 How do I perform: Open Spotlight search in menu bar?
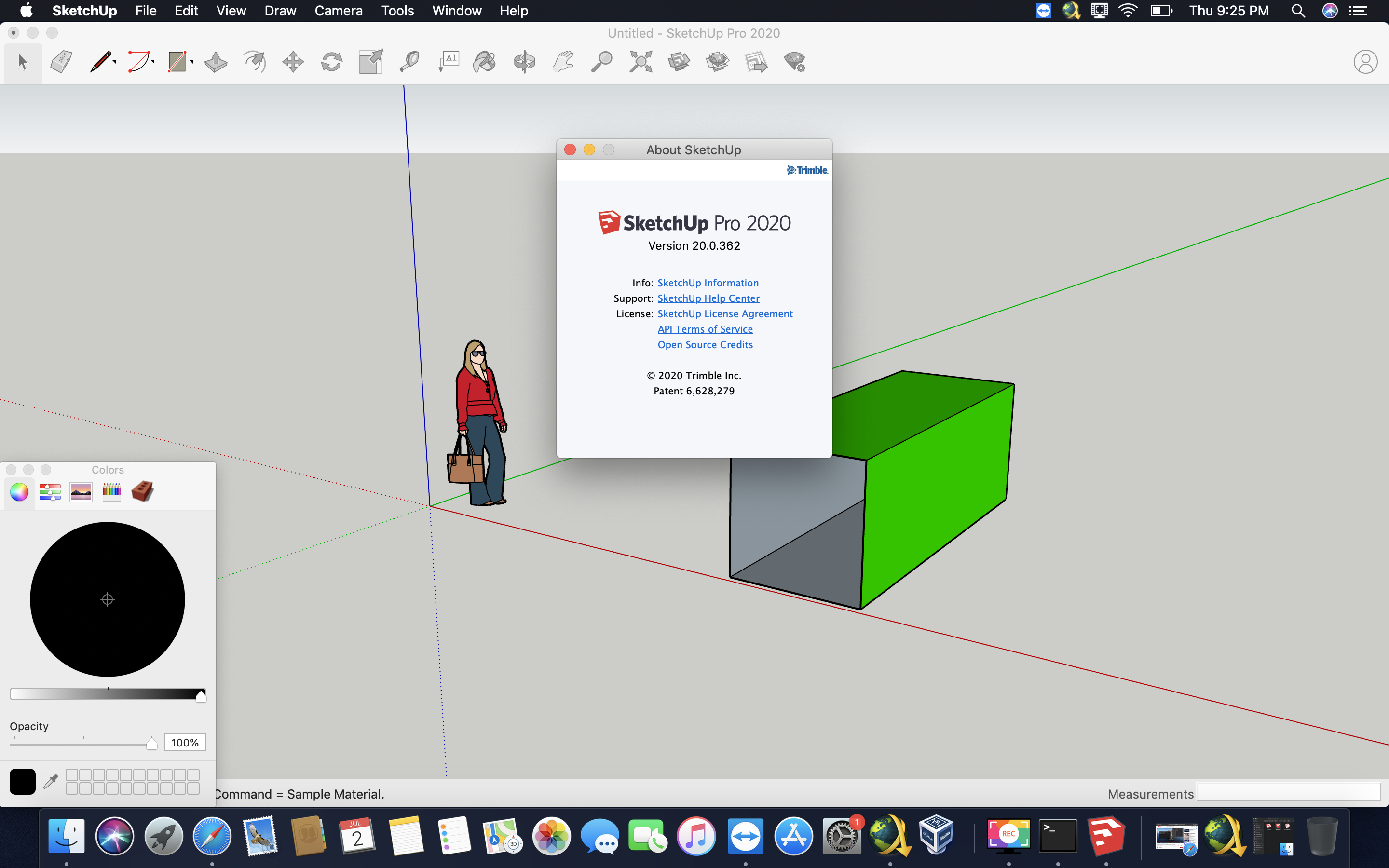pos(1298,10)
